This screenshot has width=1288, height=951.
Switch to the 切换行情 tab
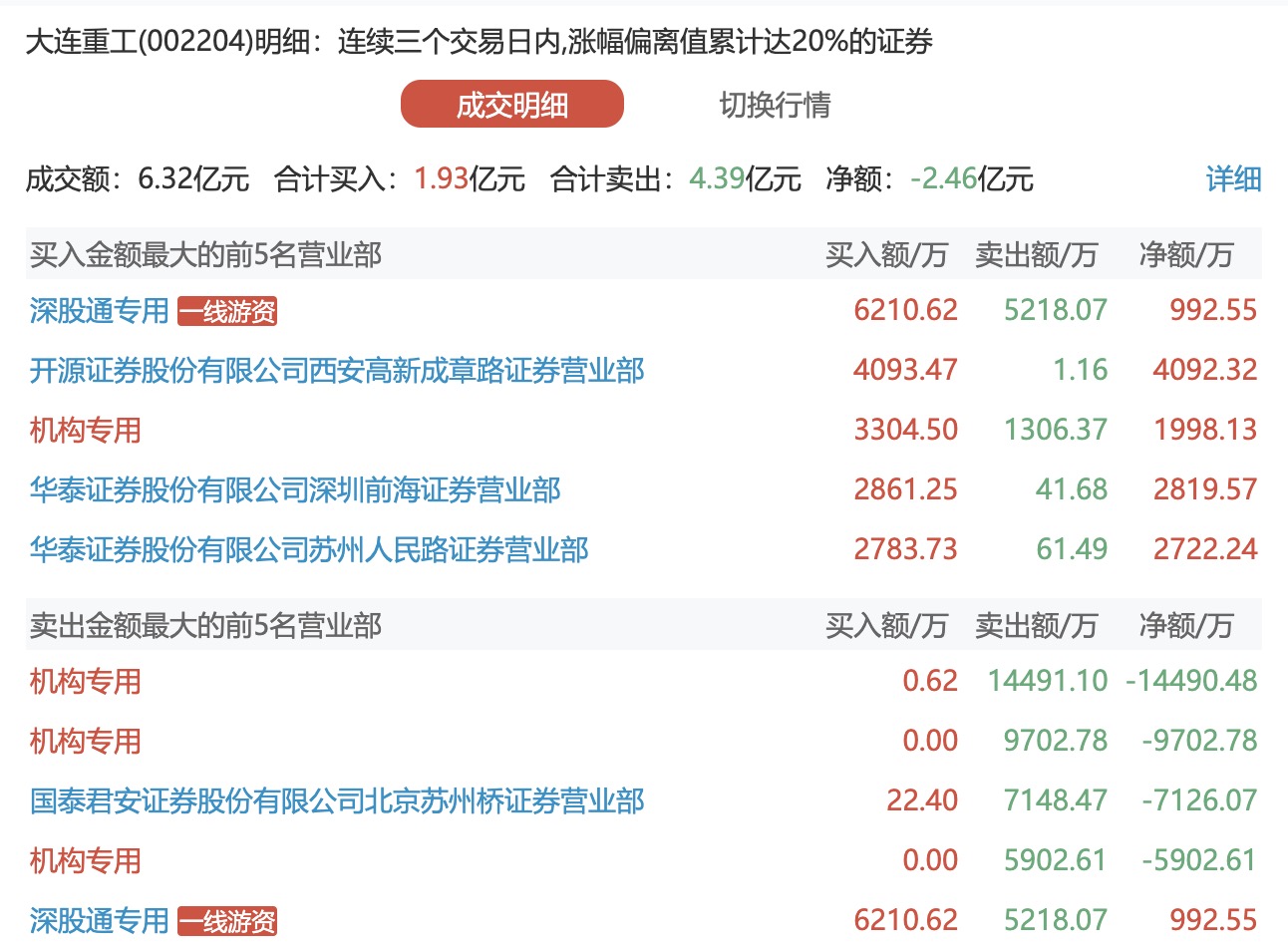coord(775,105)
